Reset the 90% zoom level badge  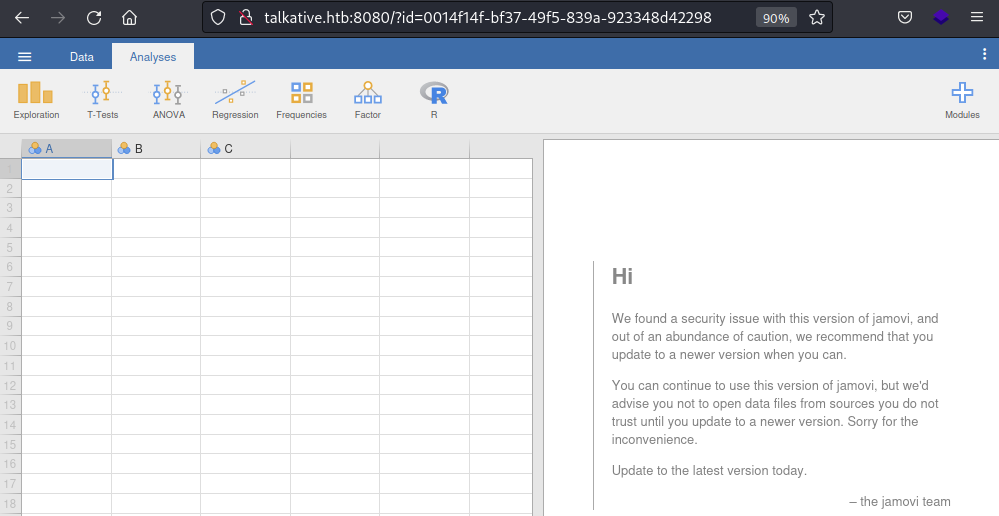coord(775,18)
